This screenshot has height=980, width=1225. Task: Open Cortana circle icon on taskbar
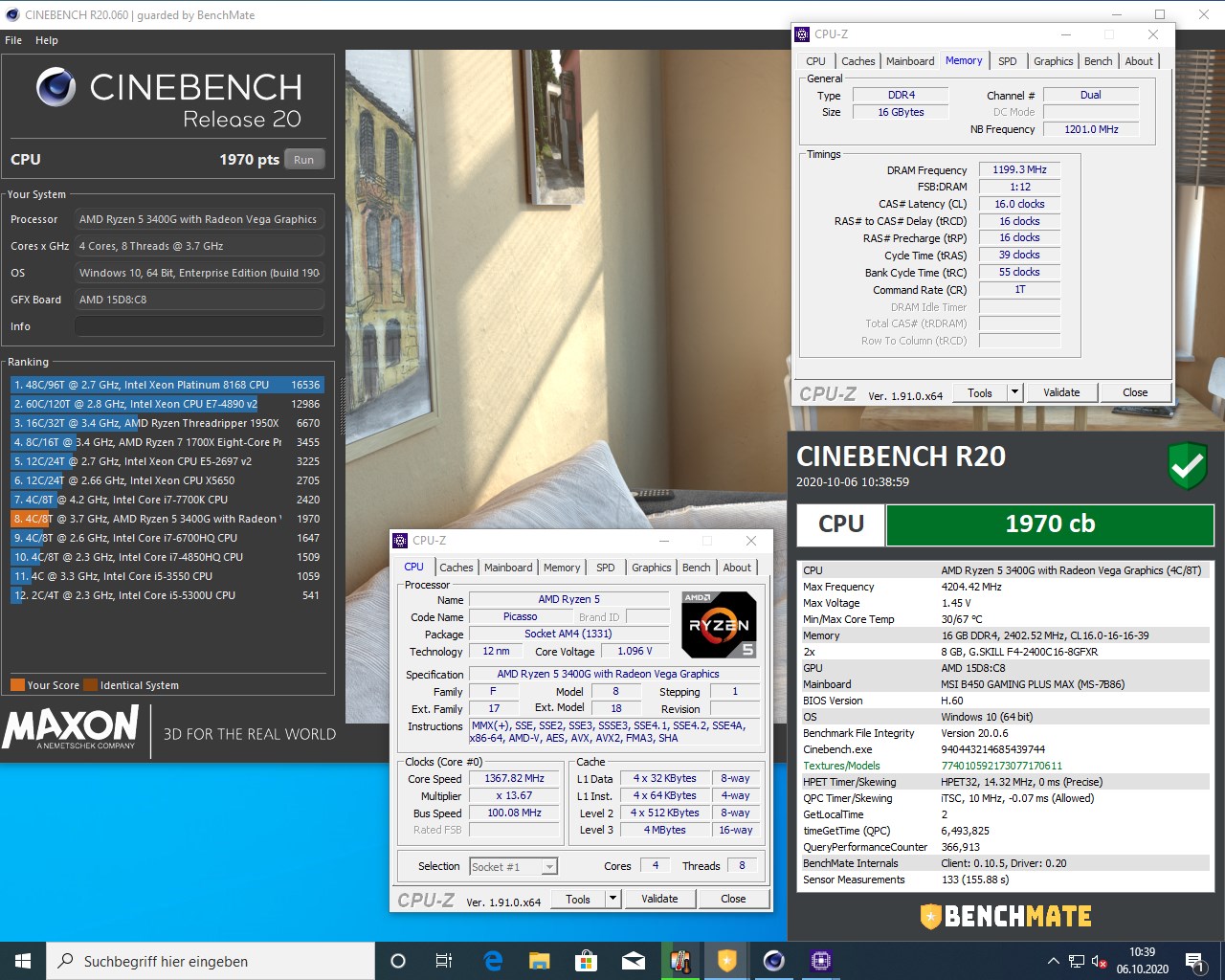[398, 961]
